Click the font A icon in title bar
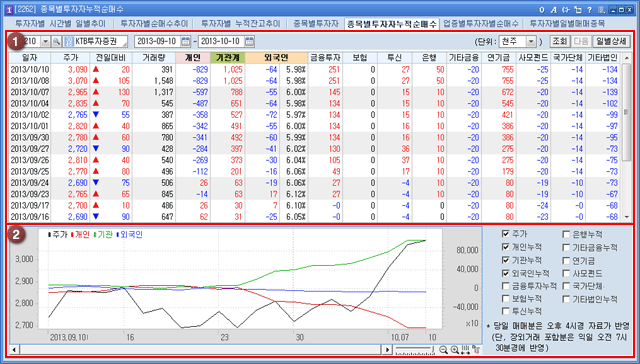This screenshot has height=364, width=640. point(554,9)
